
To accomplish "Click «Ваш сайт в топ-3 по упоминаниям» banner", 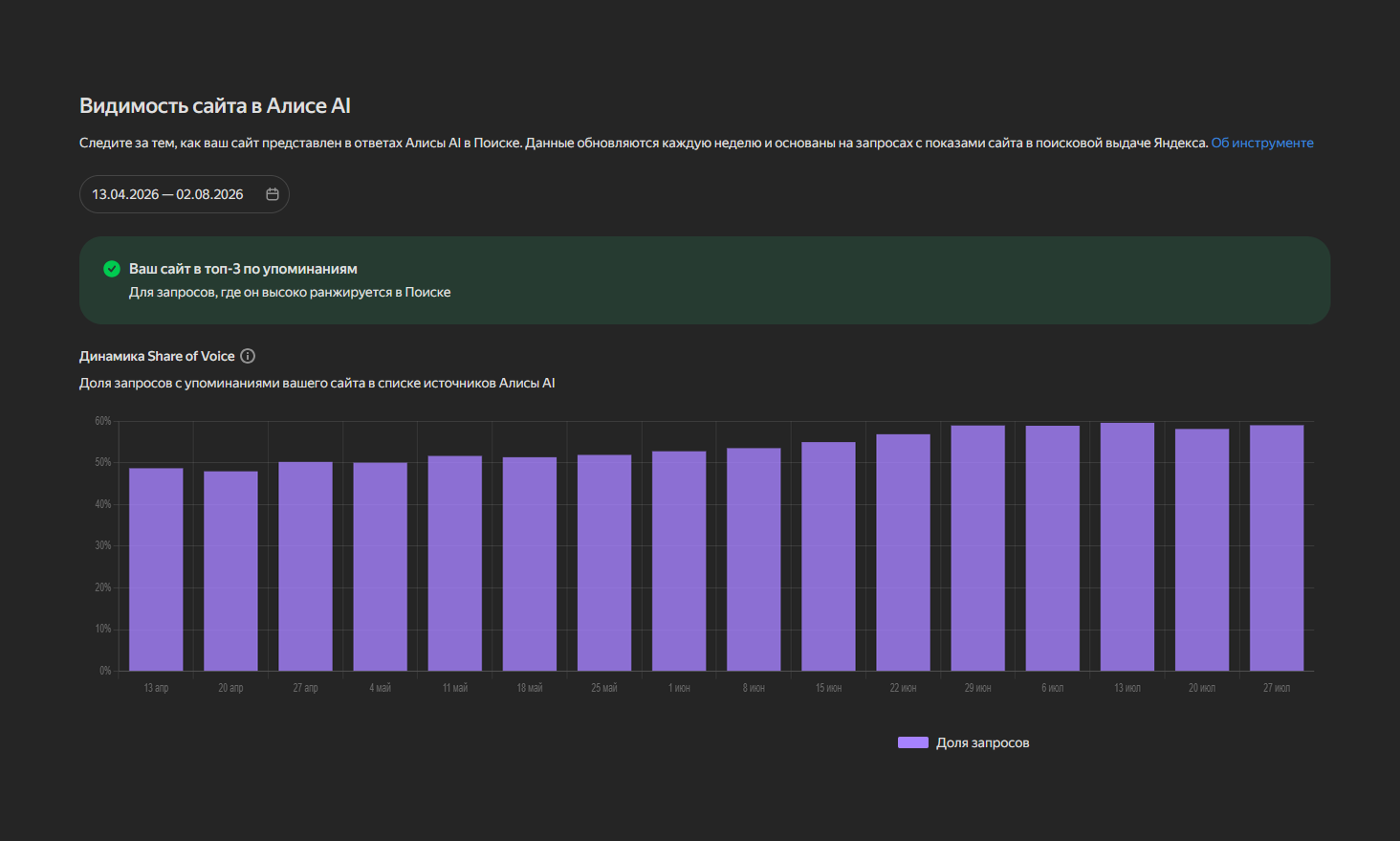I will point(705,280).
